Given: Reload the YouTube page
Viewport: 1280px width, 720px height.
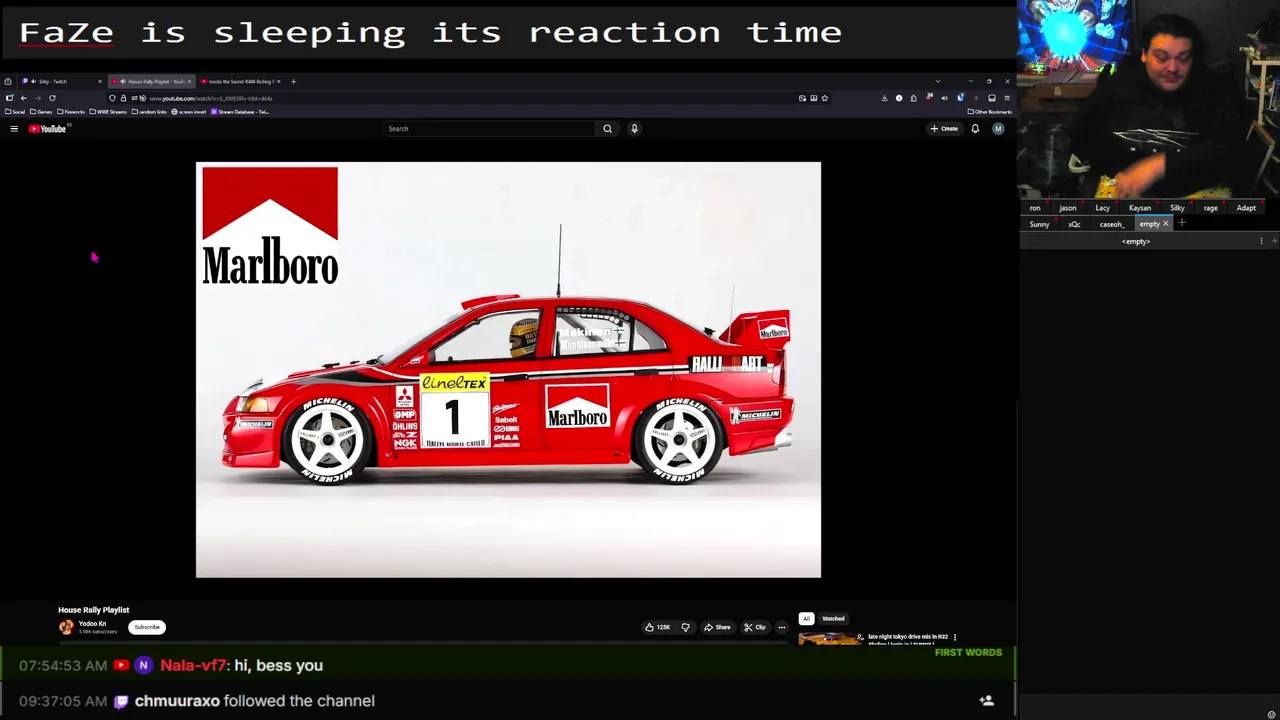Looking at the screenshot, I should pos(52,98).
